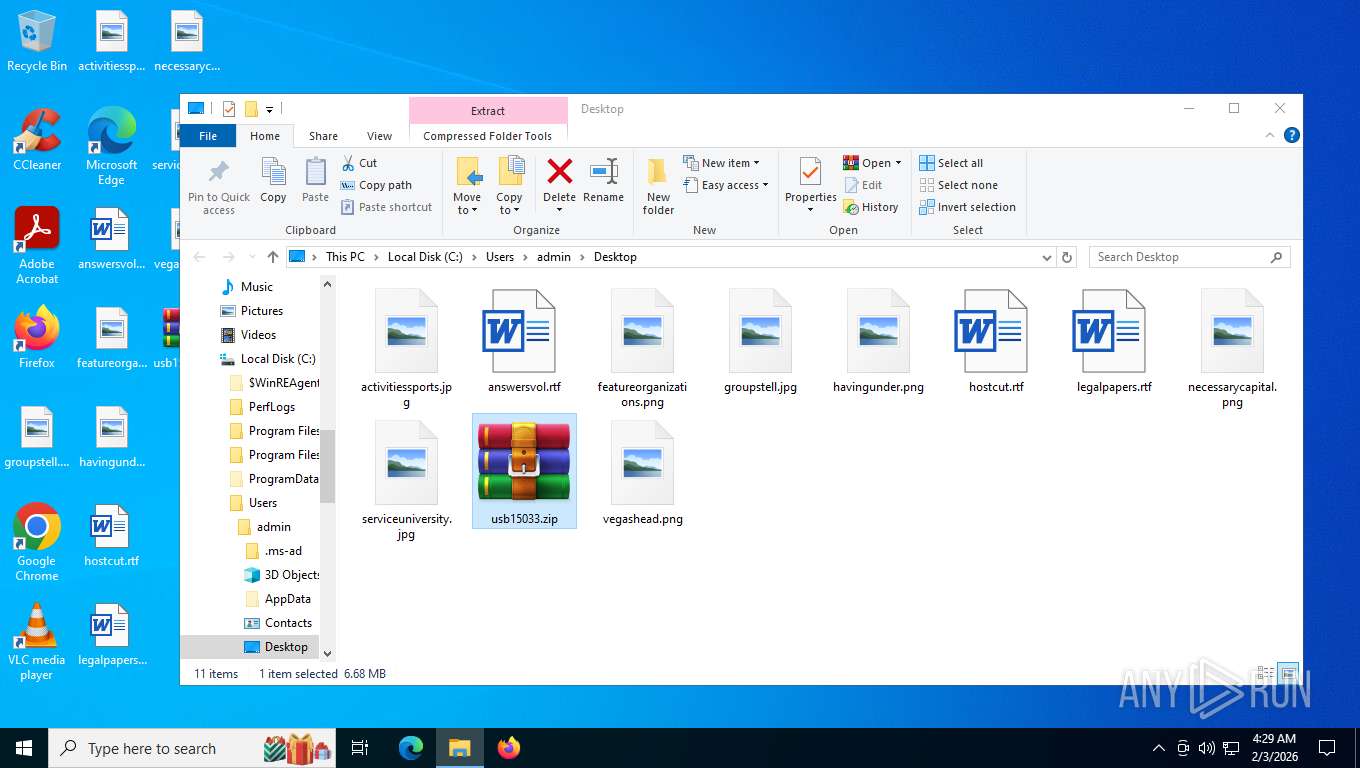Select groupstell.jpg in Explorer window
Image resolution: width=1360 pixels, height=768 pixels.
tap(760, 340)
